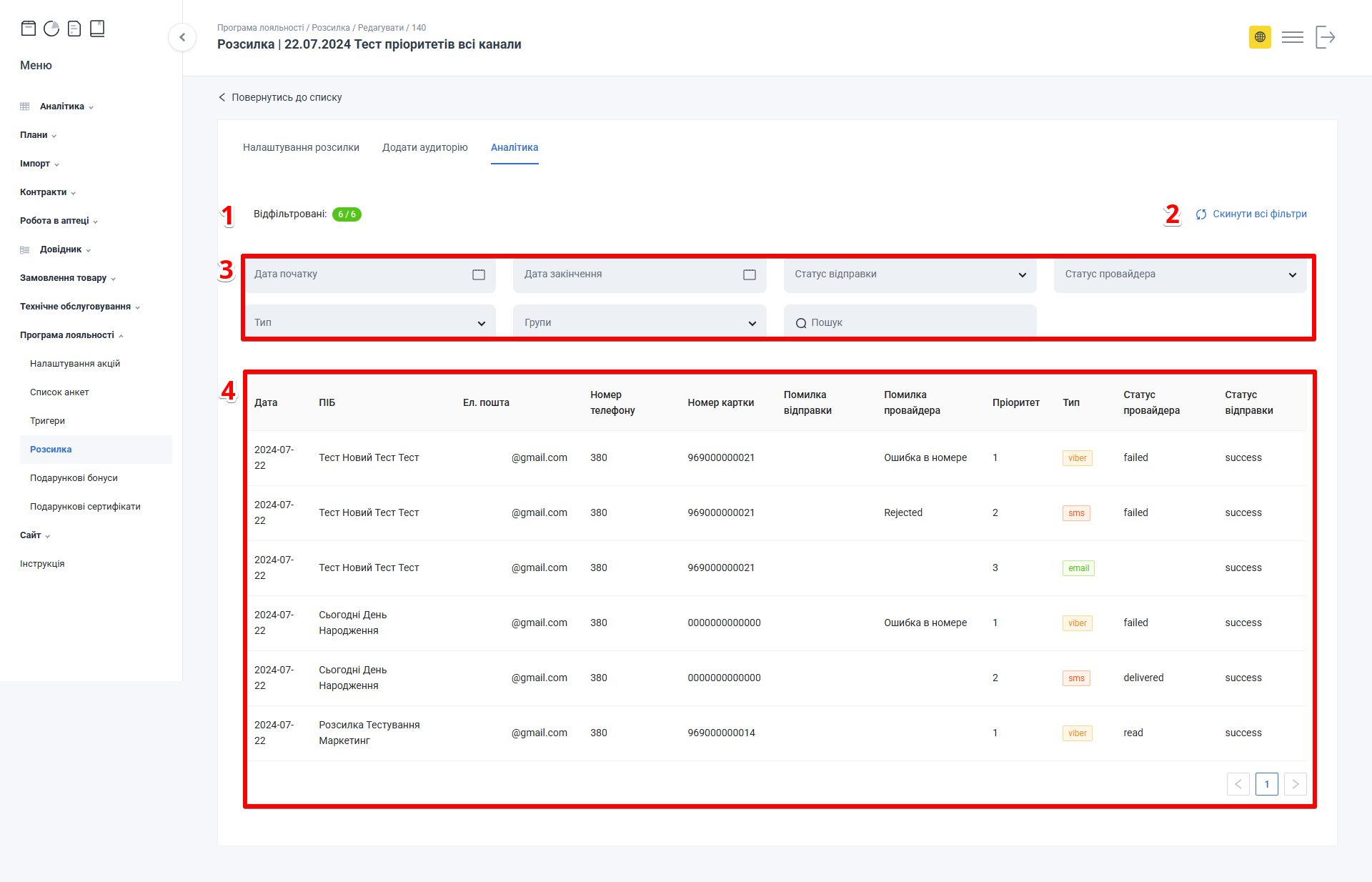The width and height of the screenshot is (1372, 882).
Task: Open the Статус провайдера dropdown
Action: pos(1180,274)
